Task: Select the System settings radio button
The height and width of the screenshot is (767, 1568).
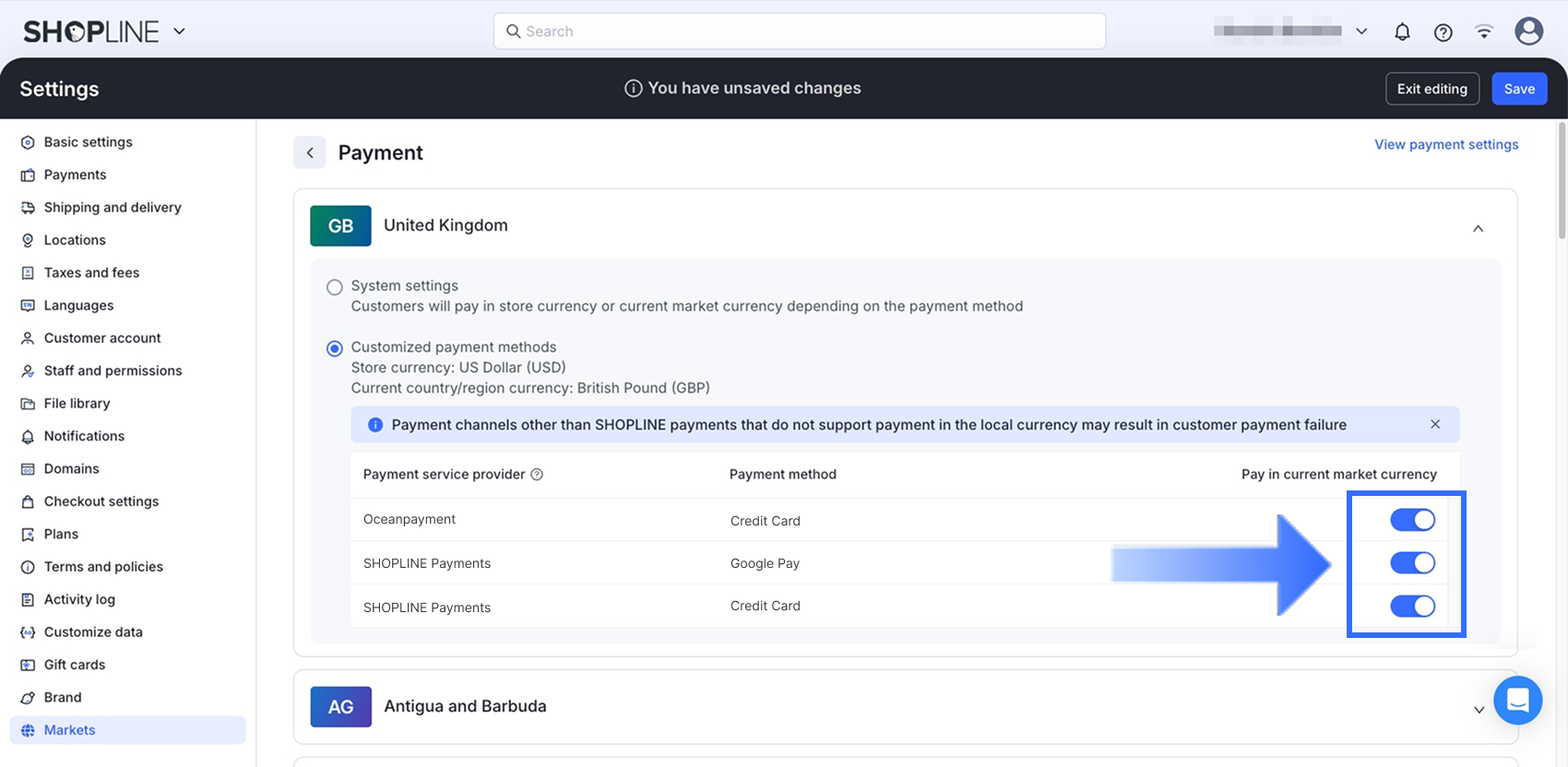Action: pos(335,288)
